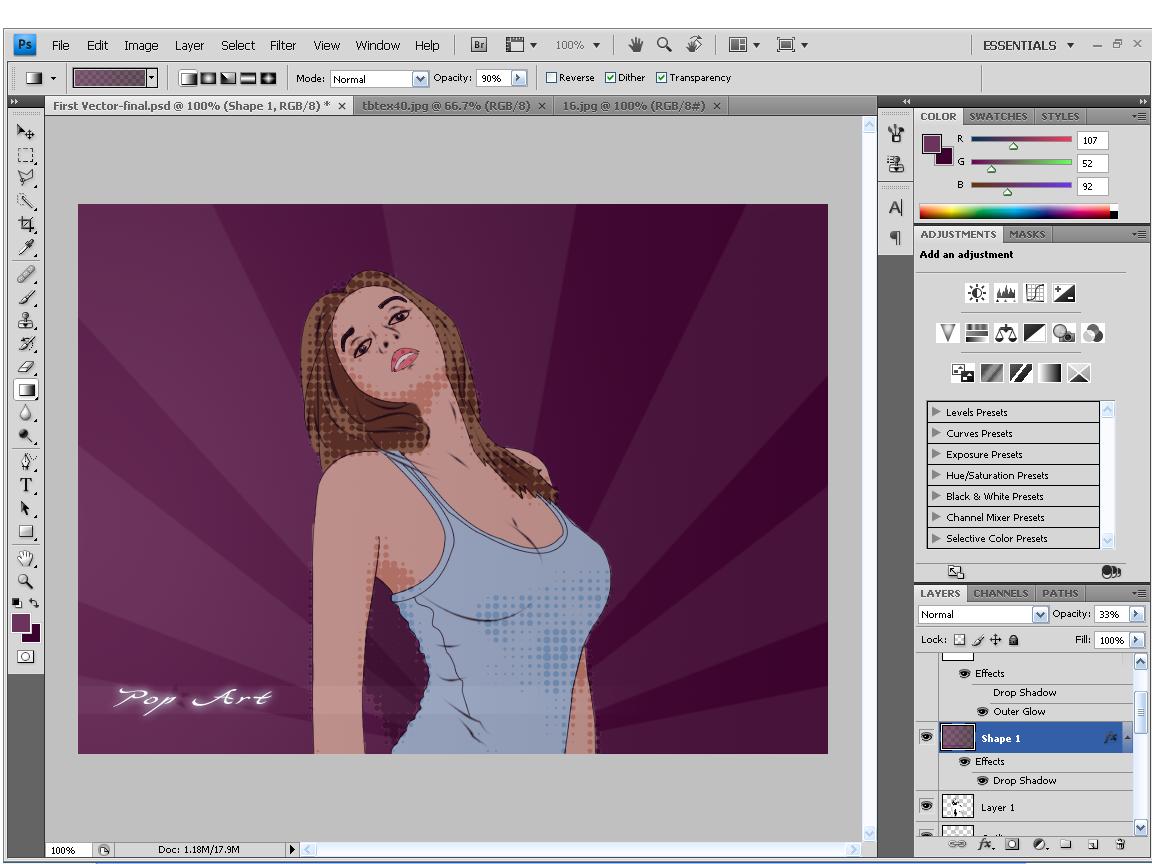The width and height of the screenshot is (1152, 864).
Task: Pick the Eyedropper tool
Action: click(26, 248)
